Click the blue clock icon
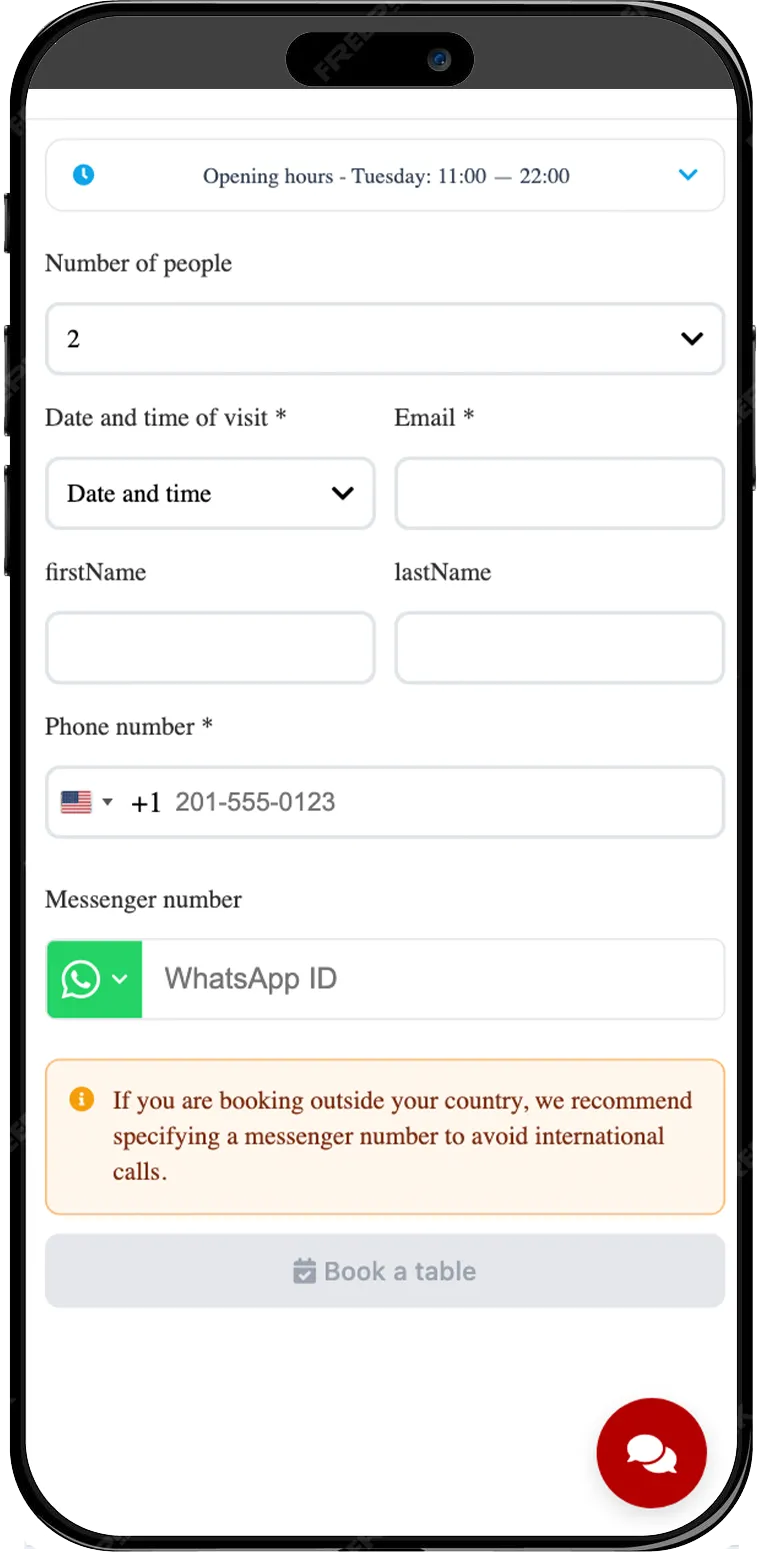The width and height of the screenshot is (758, 1552). (84, 175)
